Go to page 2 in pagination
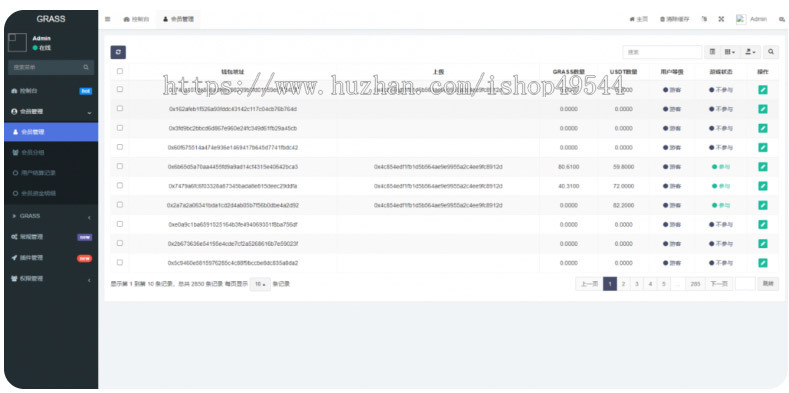Viewport: 789px width, 393px height. tap(623, 284)
